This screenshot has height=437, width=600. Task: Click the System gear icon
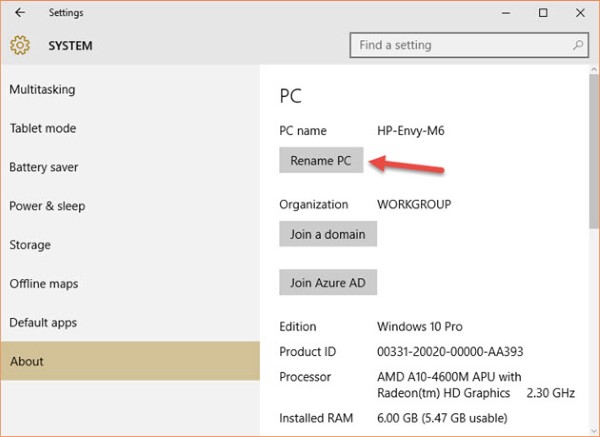[x=20, y=45]
